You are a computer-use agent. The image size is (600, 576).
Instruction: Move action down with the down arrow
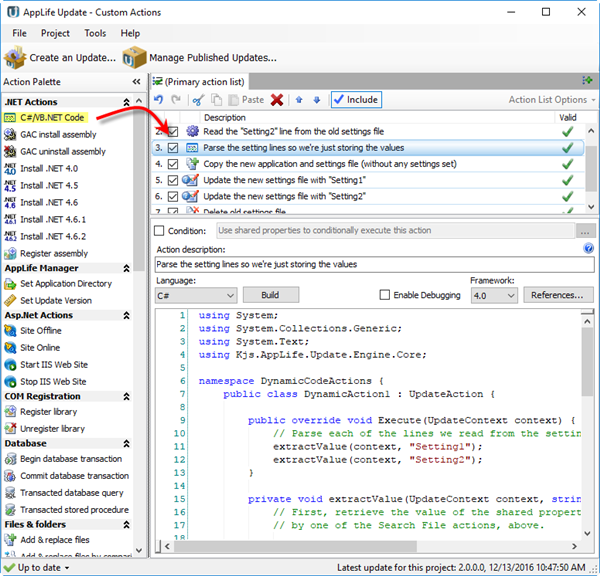[317, 100]
